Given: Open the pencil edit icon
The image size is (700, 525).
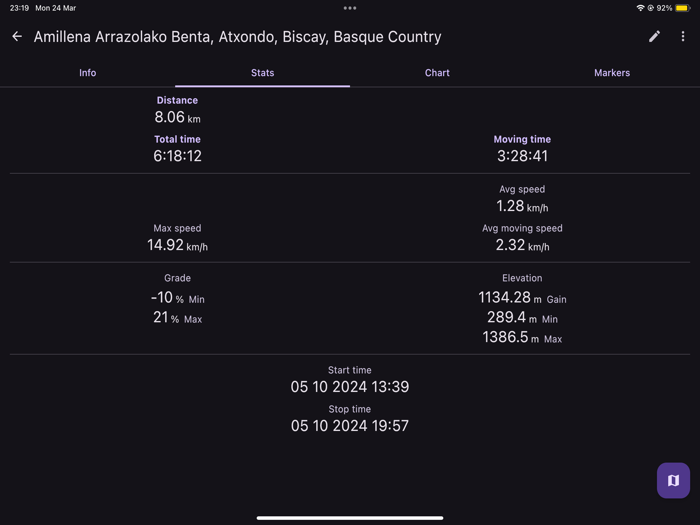Looking at the screenshot, I should (x=654, y=37).
